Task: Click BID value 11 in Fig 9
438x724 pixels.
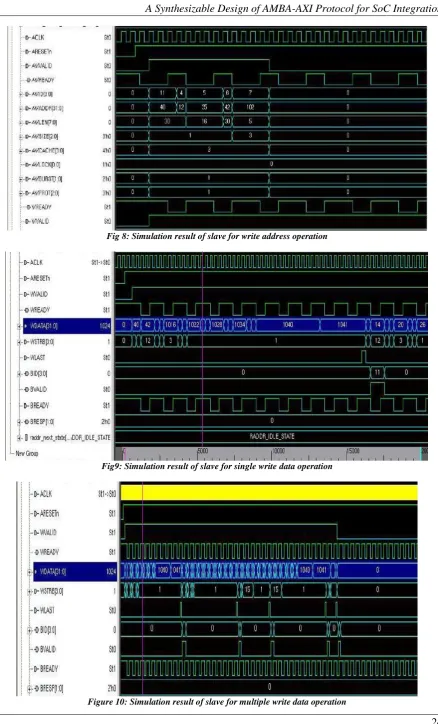Action: [x=377, y=372]
